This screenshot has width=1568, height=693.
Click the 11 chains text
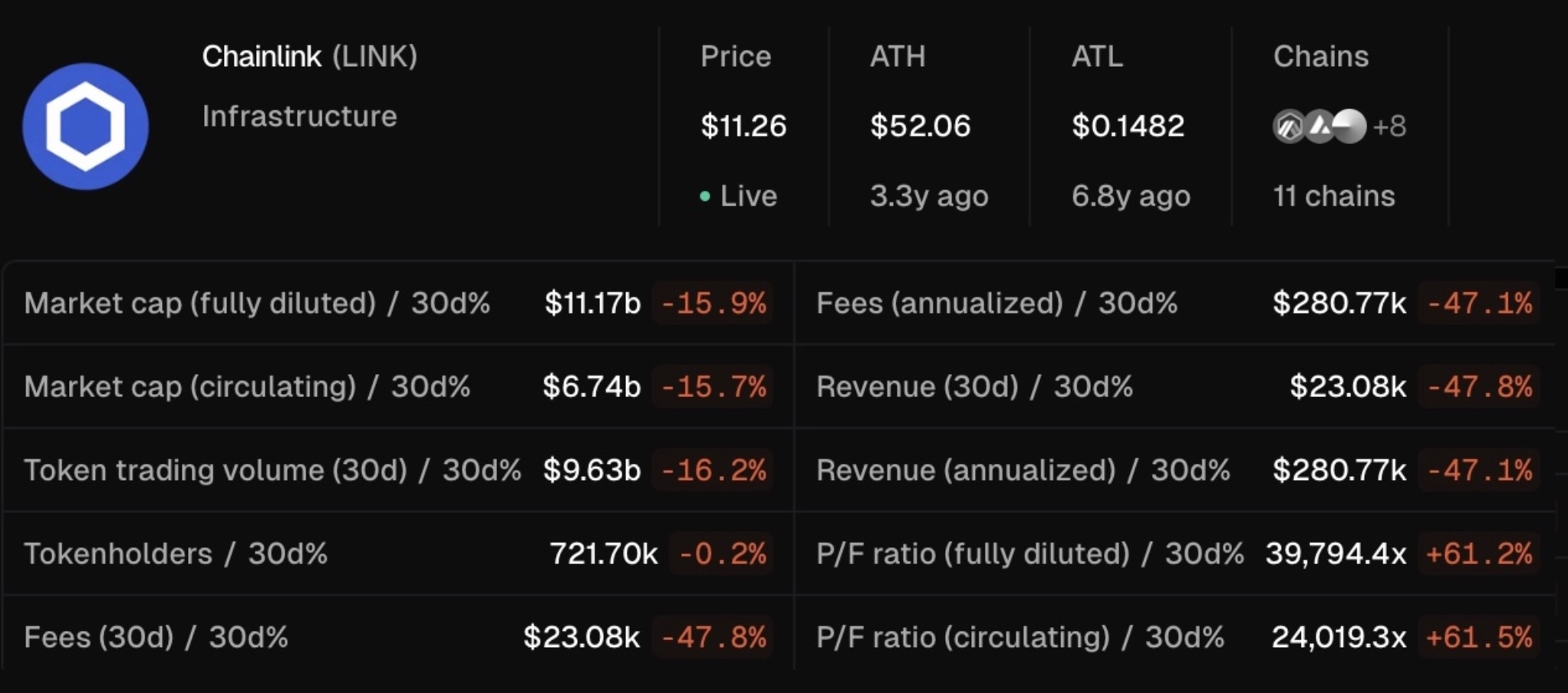tap(1334, 196)
